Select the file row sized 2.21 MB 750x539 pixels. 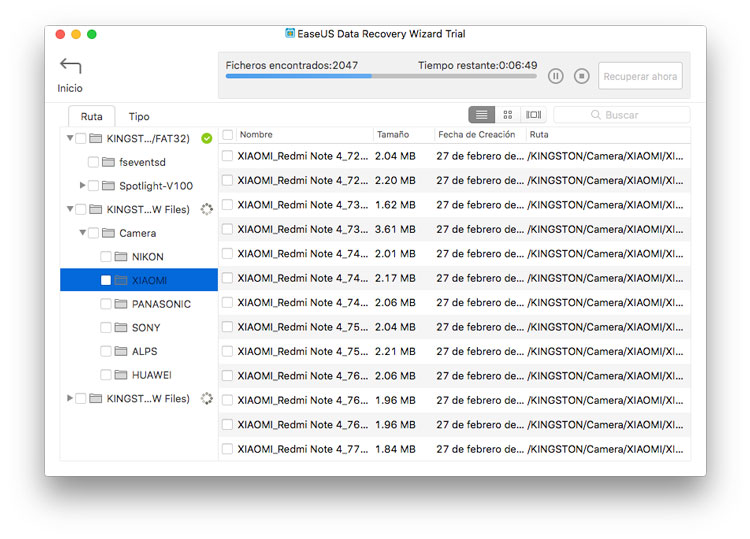[454, 351]
